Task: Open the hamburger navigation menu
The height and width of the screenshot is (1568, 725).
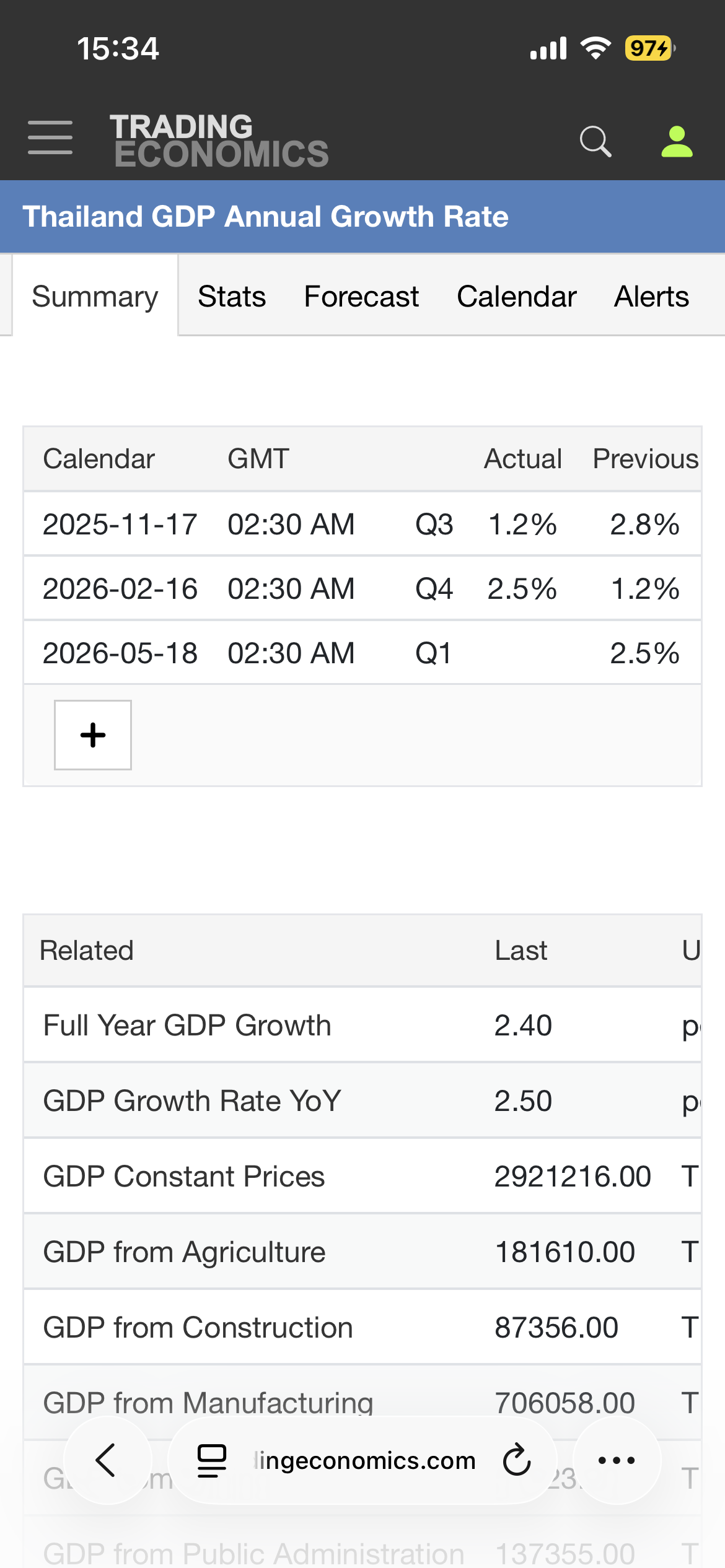Action: (50, 137)
